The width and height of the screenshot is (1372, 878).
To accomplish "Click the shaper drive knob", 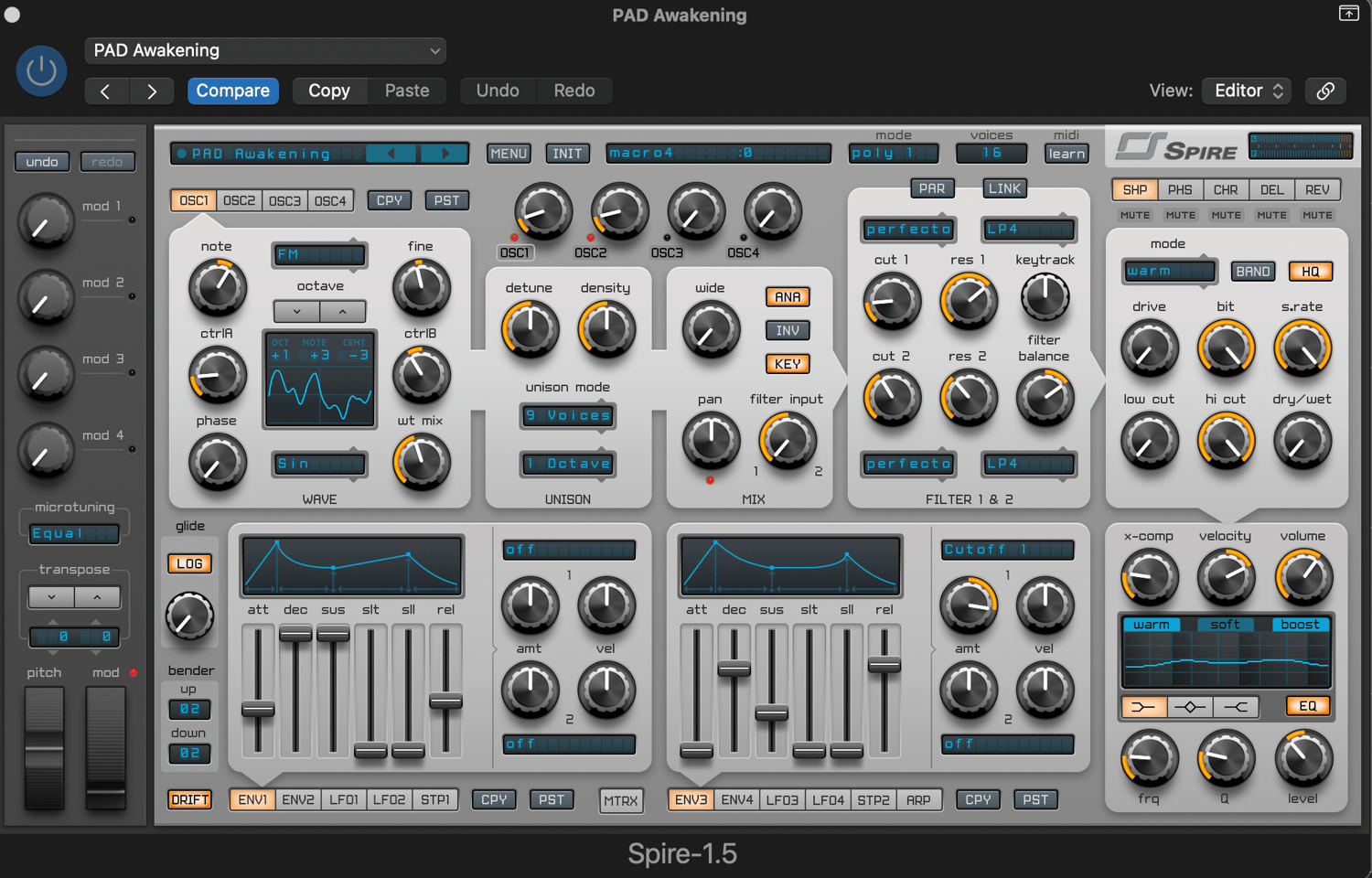I will [x=1150, y=348].
